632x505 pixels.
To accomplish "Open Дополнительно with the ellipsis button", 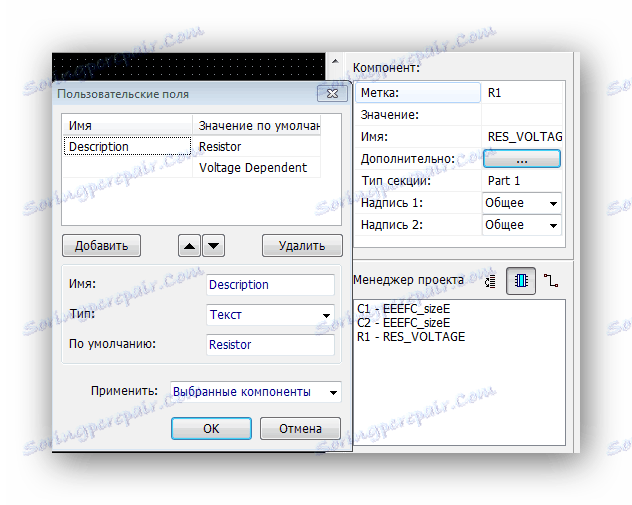I will [x=522, y=159].
